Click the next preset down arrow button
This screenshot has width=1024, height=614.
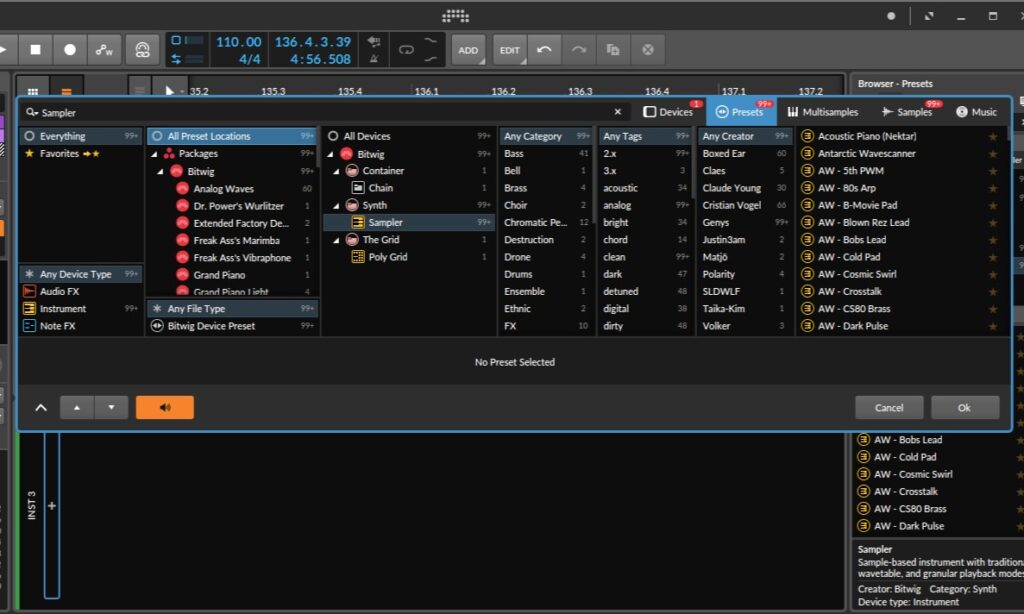(111, 408)
